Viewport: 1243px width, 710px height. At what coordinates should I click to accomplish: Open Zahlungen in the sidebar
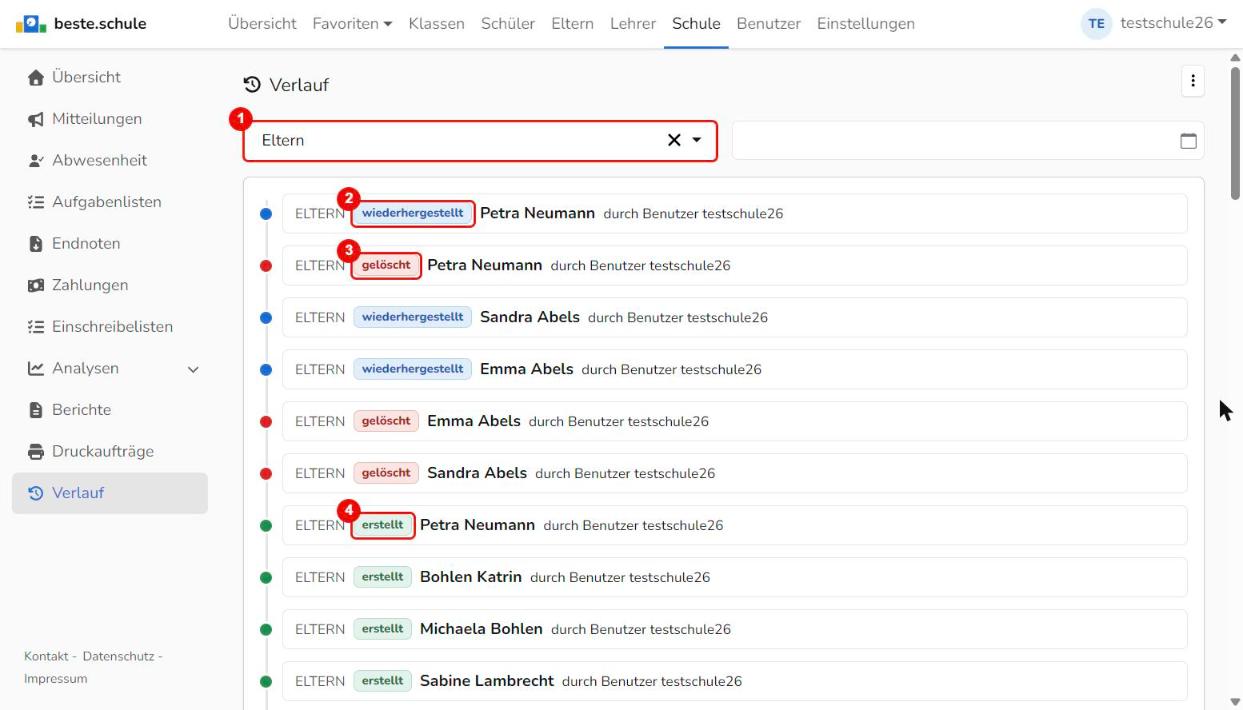(x=110, y=285)
